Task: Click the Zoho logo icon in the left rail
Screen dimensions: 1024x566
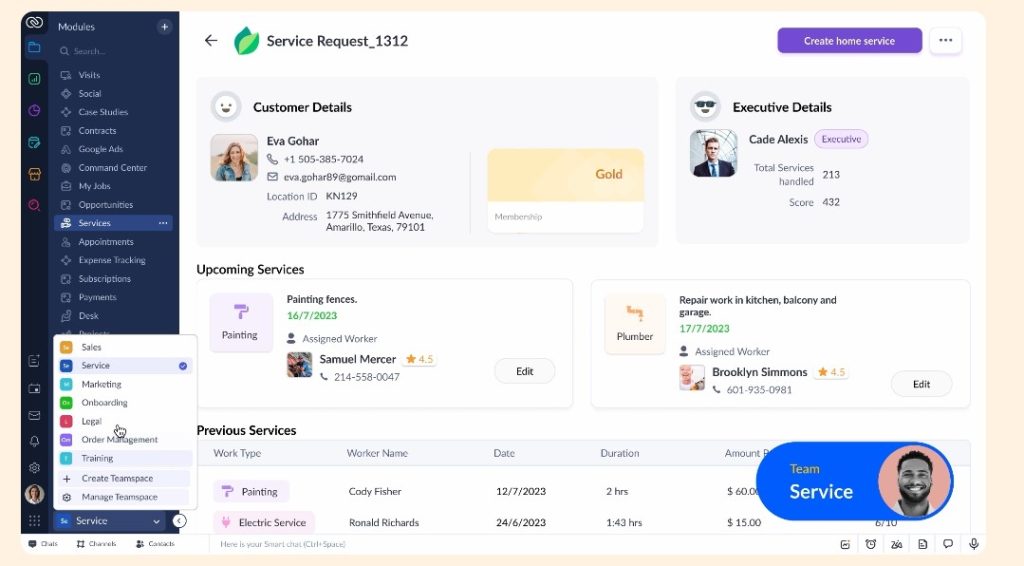Action: point(34,23)
